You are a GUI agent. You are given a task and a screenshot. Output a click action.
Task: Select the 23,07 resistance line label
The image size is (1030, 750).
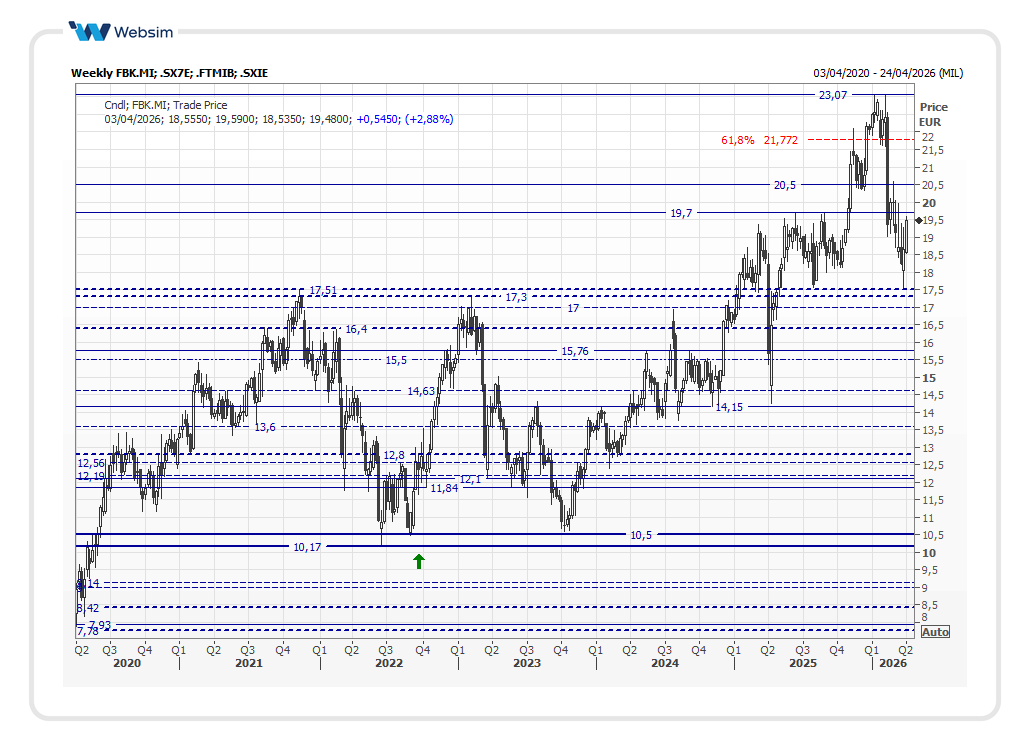tap(832, 95)
